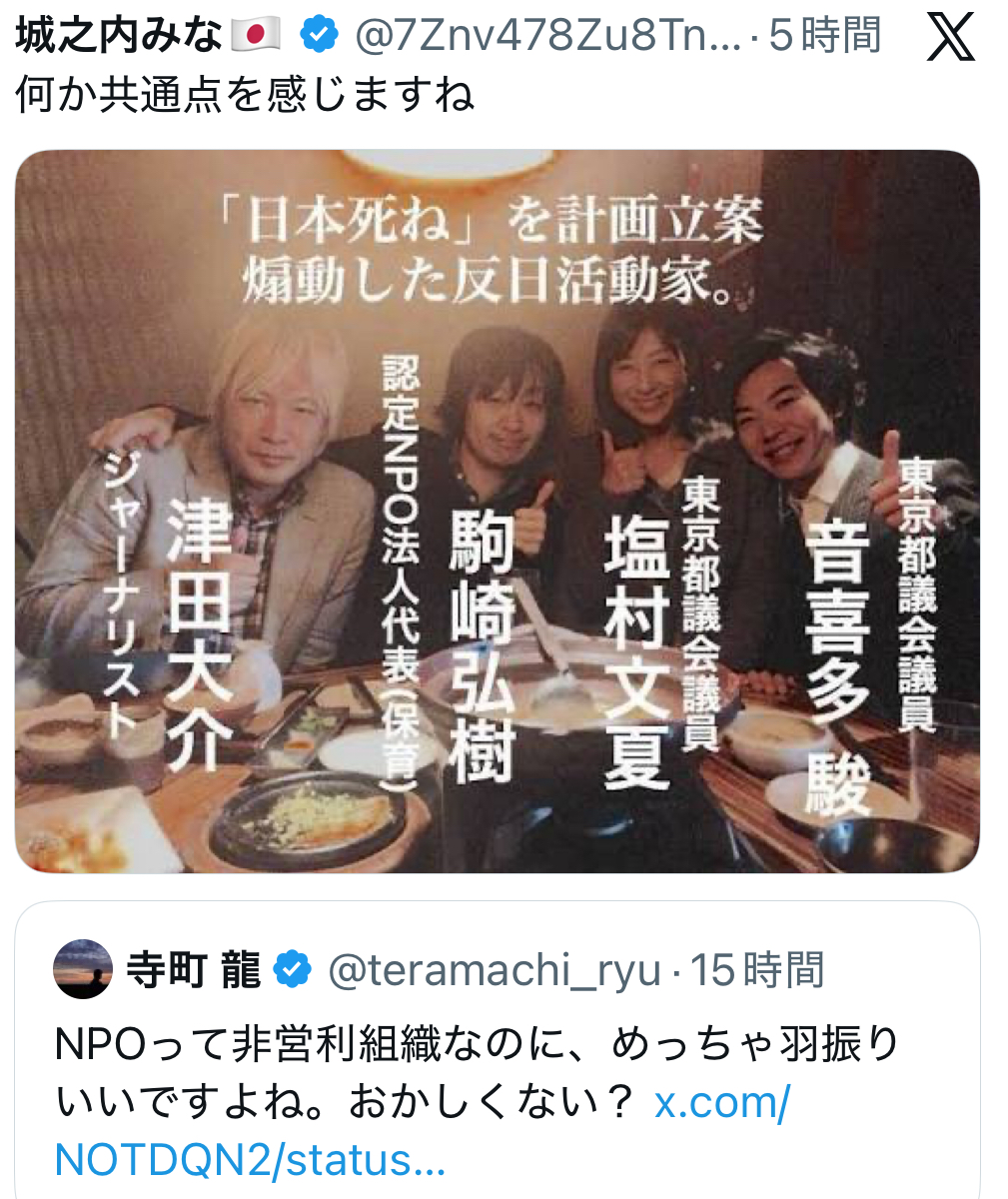Open the @teramachi_ryu handle
1008x1199 pixels.
pos(495,970)
